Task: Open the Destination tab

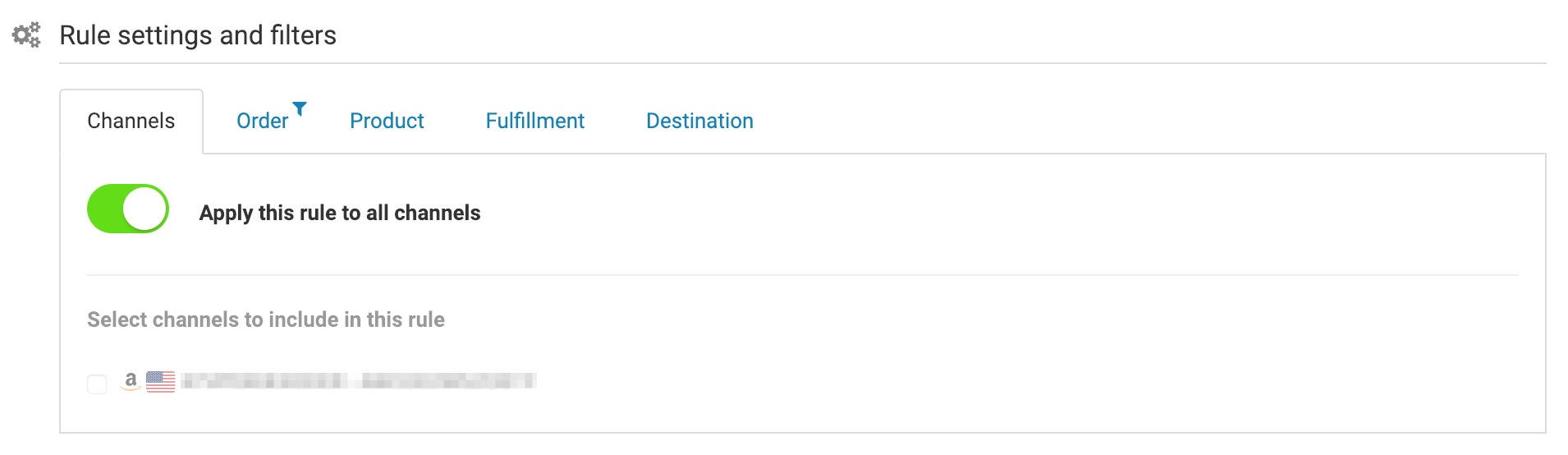Action: click(699, 121)
